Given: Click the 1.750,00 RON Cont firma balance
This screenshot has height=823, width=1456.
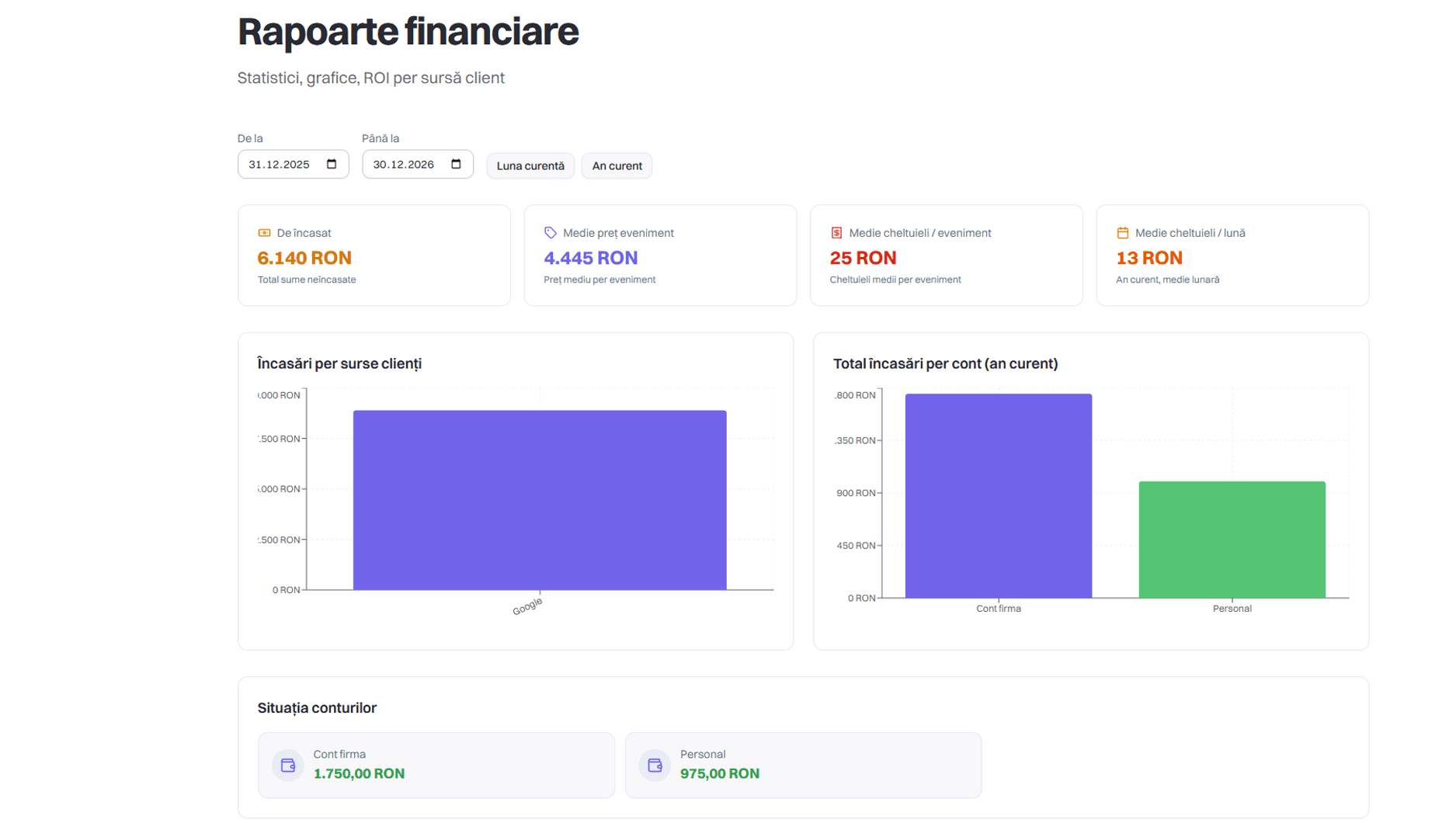Looking at the screenshot, I should tap(359, 773).
